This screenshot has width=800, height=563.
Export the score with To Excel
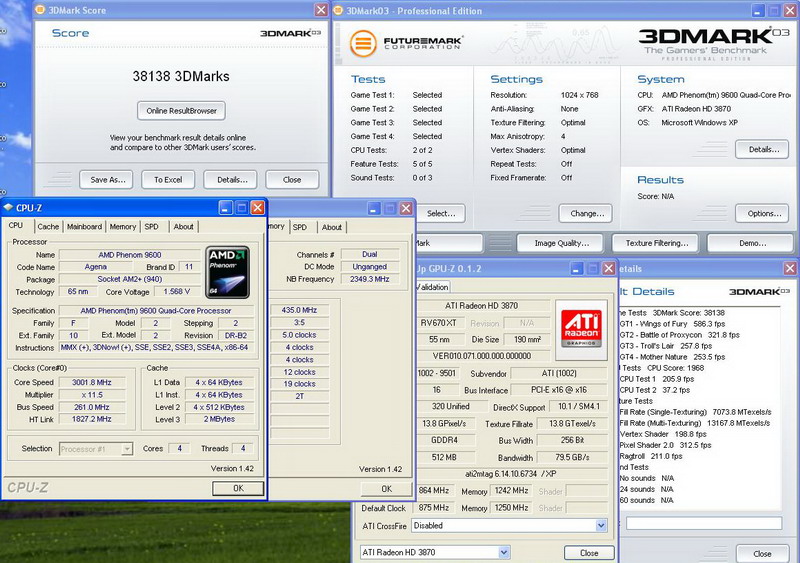pyautogui.click(x=168, y=180)
